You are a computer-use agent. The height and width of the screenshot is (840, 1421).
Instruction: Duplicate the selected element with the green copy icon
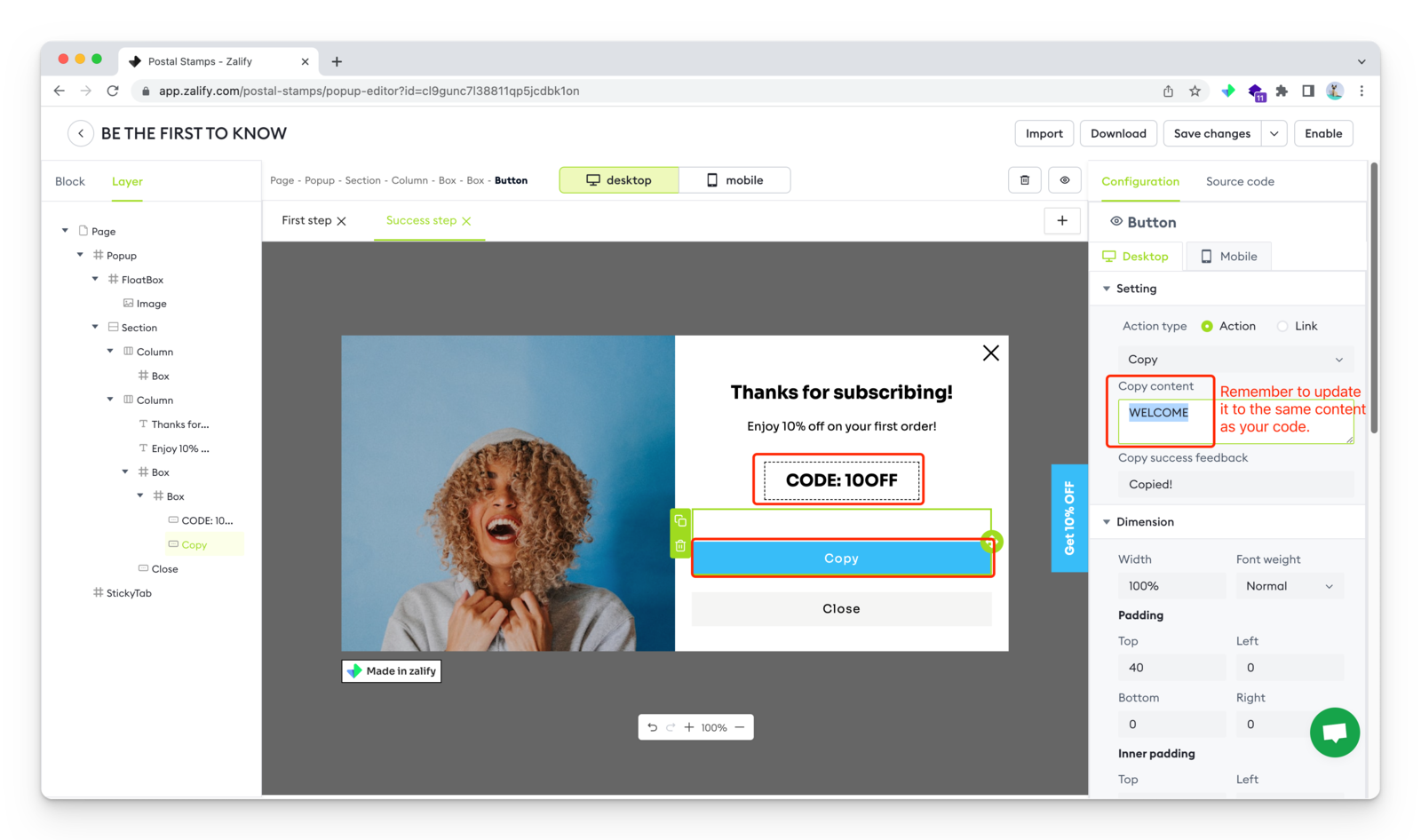pyautogui.click(x=680, y=521)
